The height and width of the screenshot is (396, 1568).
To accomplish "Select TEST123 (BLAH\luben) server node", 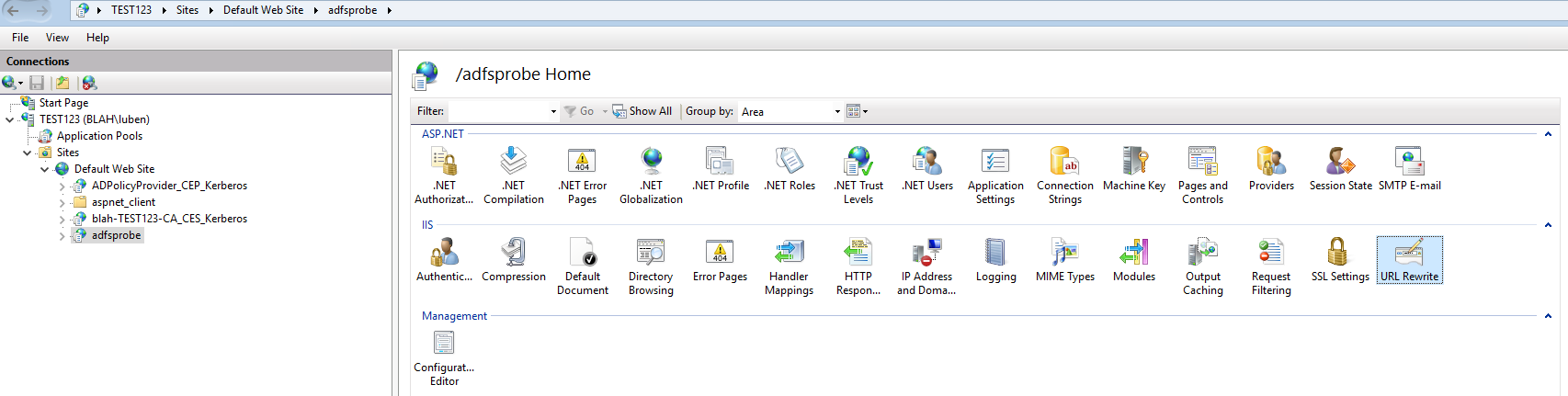I will 94,119.
